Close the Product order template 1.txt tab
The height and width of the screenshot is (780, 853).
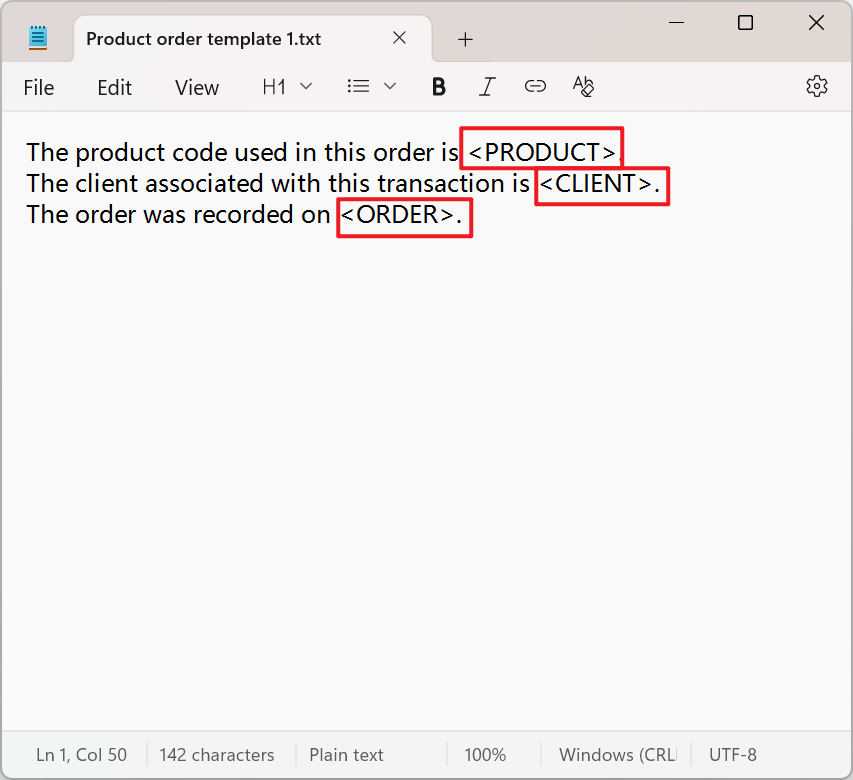pyautogui.click(x=399, y=38)
